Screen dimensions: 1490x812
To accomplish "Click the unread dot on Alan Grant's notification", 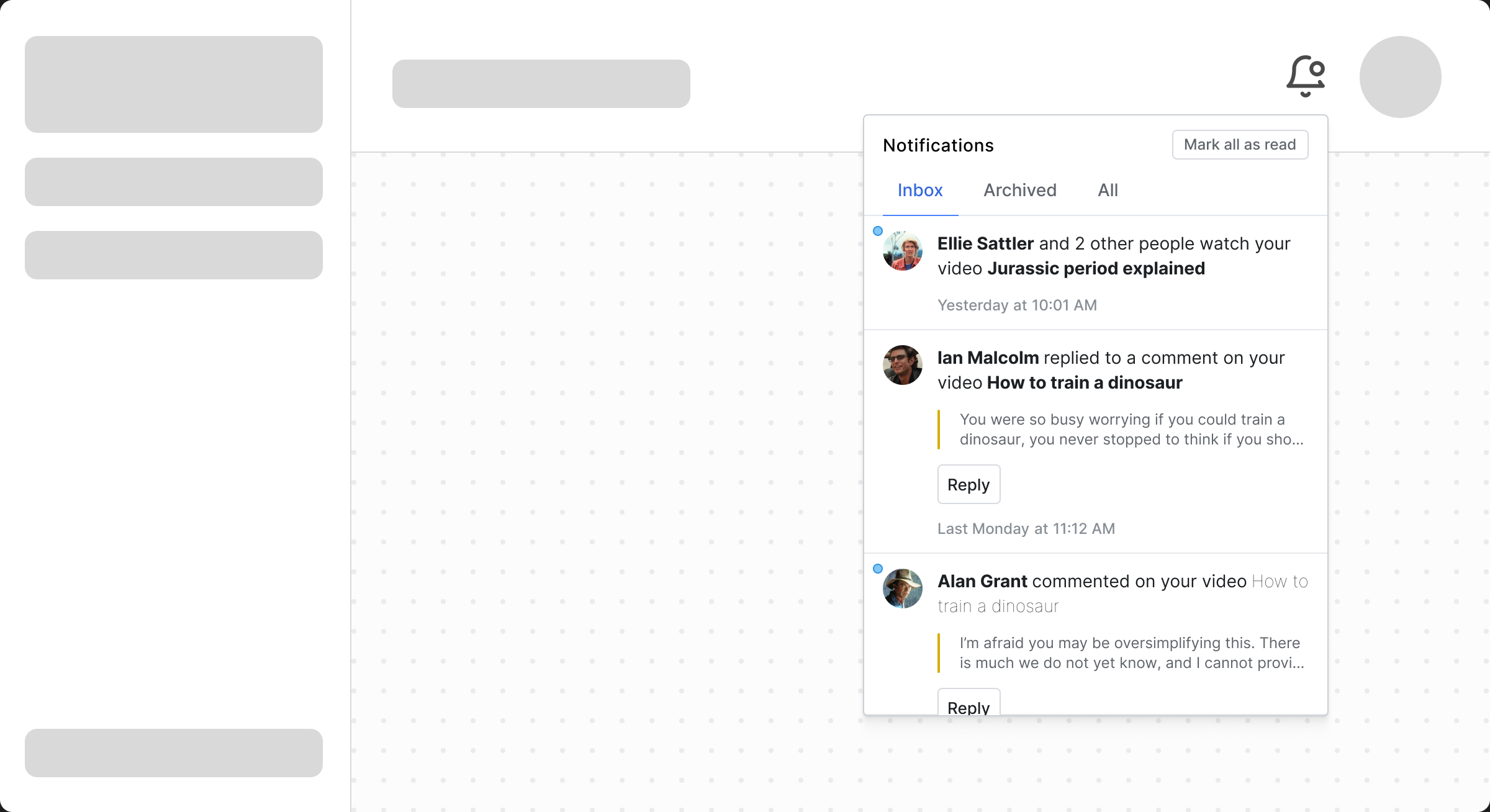I will point(877,568).
